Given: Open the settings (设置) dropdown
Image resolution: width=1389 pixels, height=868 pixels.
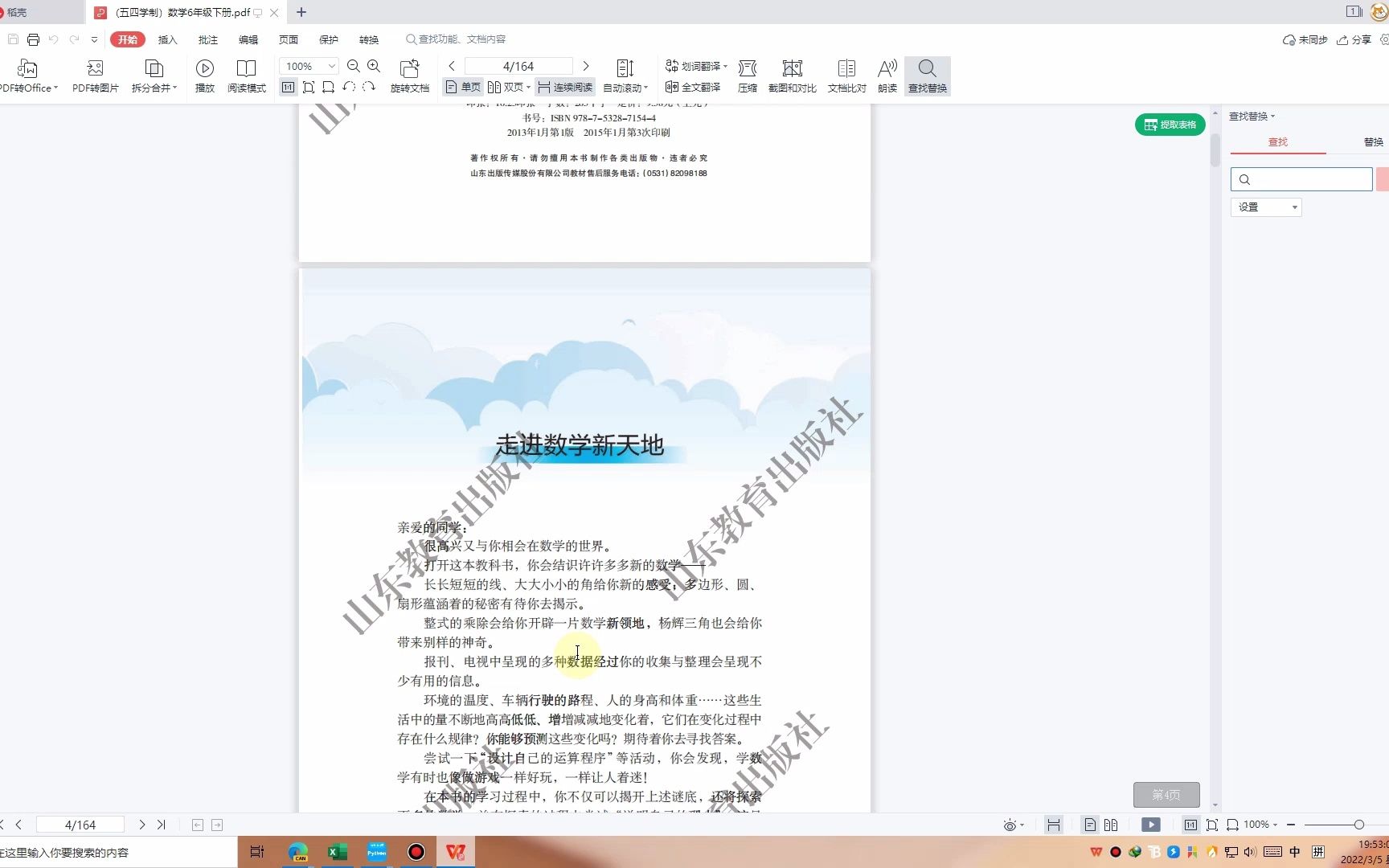Looking at the screenshot, I should tap(1266, 207).
